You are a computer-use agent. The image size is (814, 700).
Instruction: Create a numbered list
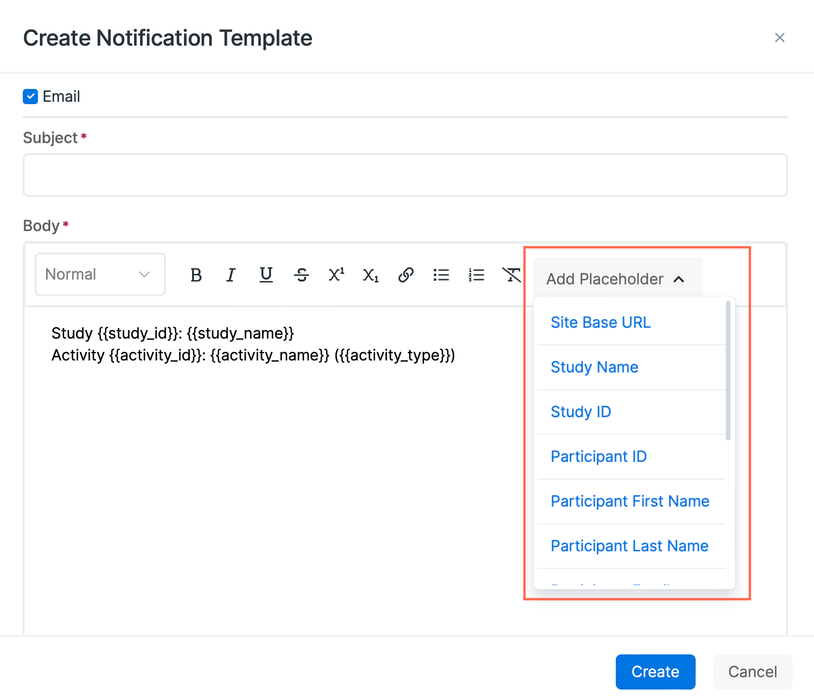476,274
